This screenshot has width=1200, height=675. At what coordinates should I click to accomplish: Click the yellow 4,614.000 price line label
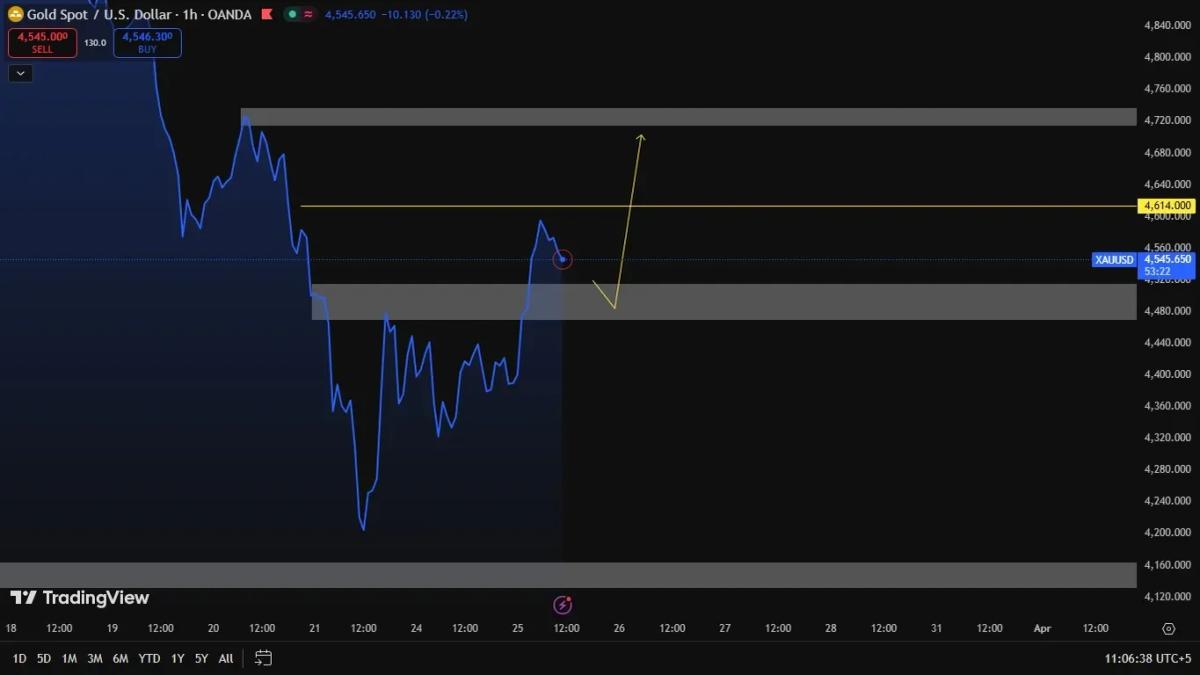[x=1166, y=205]
